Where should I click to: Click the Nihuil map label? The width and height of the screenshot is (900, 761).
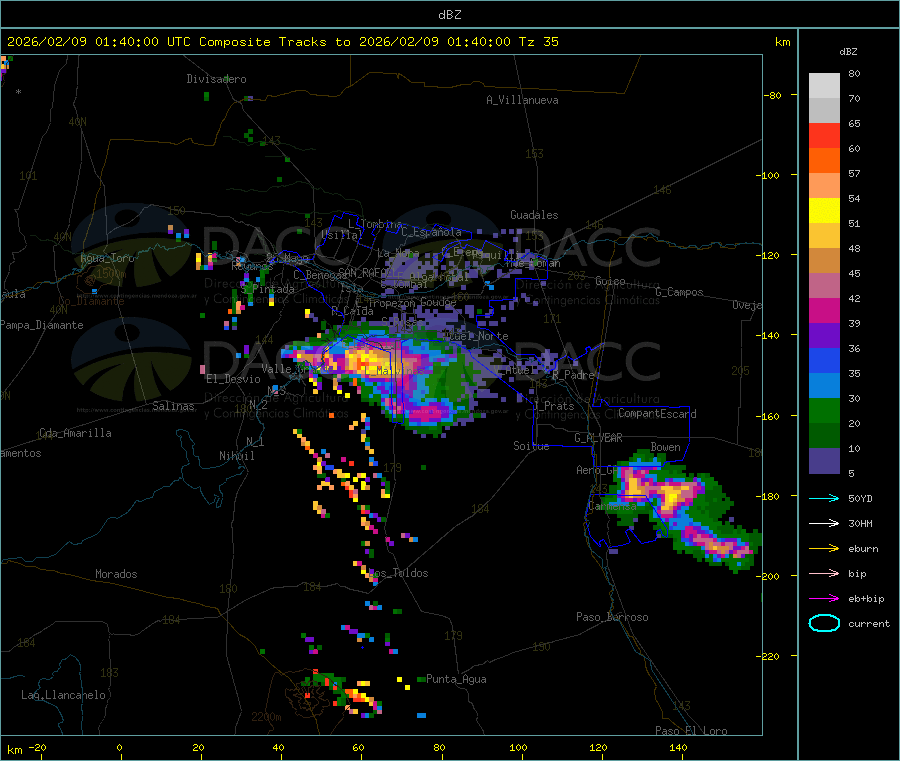click(237, 456)
